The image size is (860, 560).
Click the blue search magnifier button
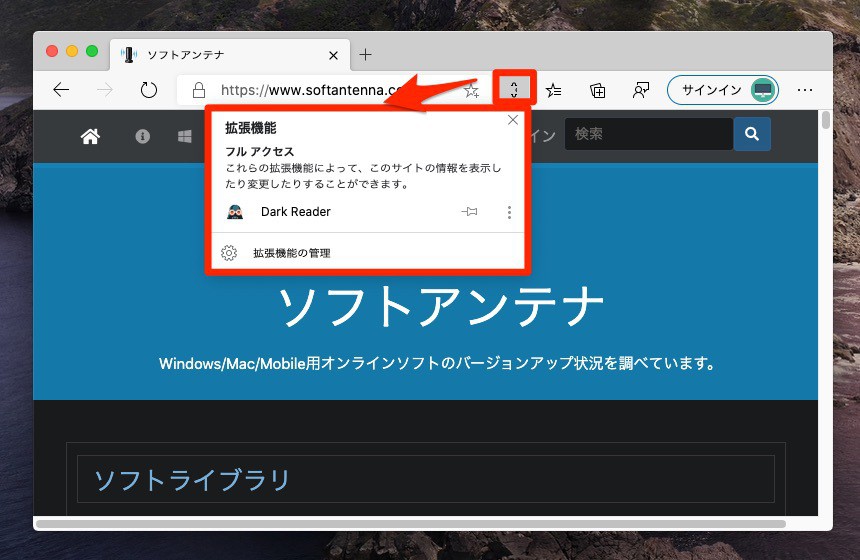[752, 134]
